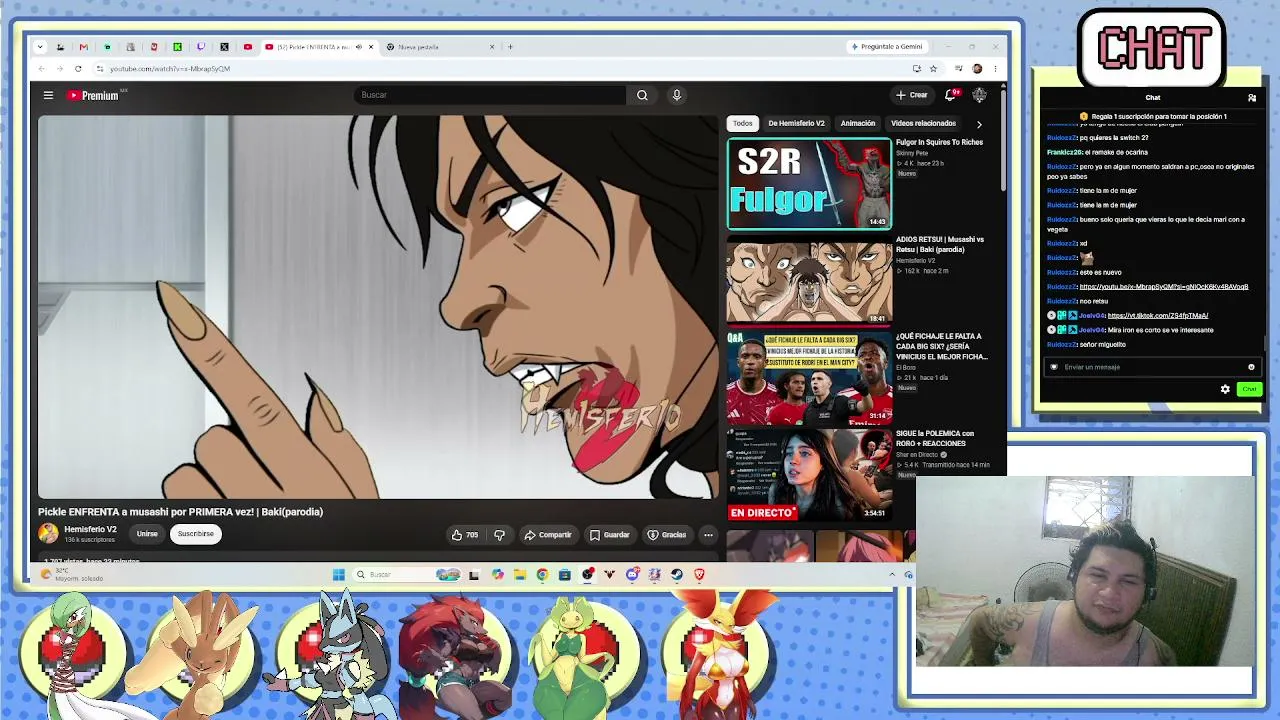The width and height of the screenshot is (1280, 720).
Task: Open the vt.tiktok.com link in chat
Action: pos(1157,316)
